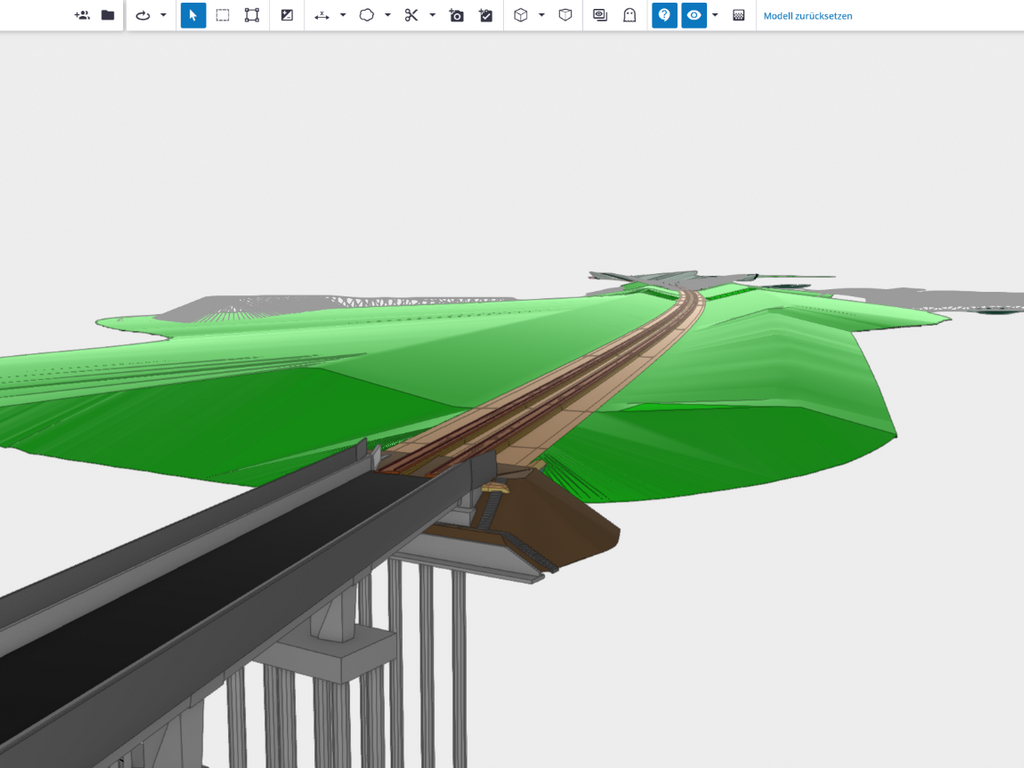Image resolution: width=1024 pixels, height=768 pixels.
Task: Select the polygon markup shape tool
Action: [x=366, y=15]
